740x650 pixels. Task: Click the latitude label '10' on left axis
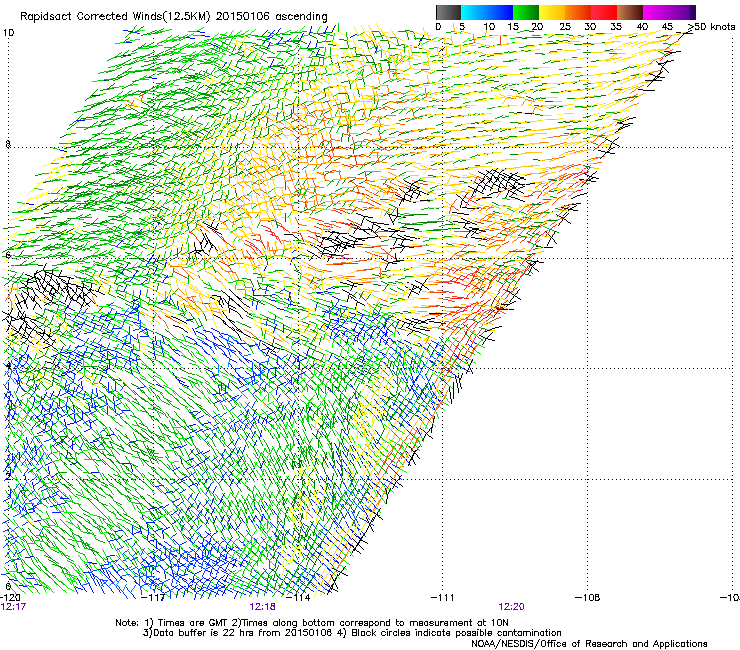(x=8, y=33)
